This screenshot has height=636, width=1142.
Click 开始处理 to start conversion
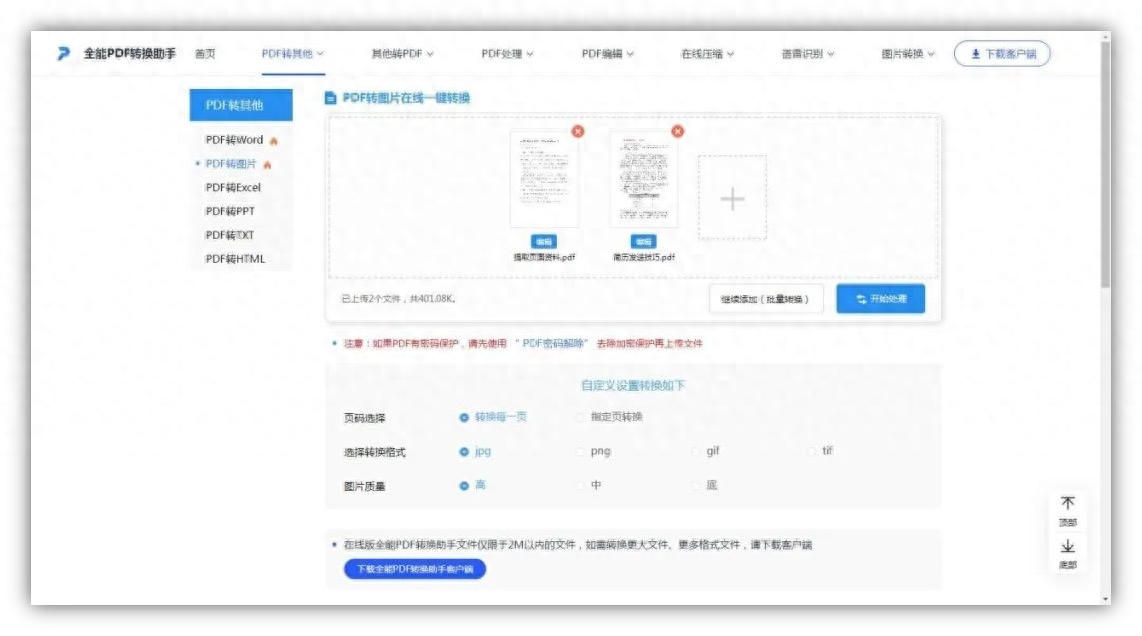[881, 299]
